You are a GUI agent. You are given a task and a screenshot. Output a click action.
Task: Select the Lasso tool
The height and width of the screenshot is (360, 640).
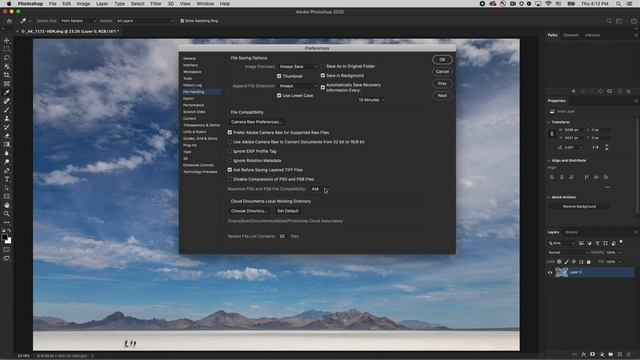click(x=7, y=58)
